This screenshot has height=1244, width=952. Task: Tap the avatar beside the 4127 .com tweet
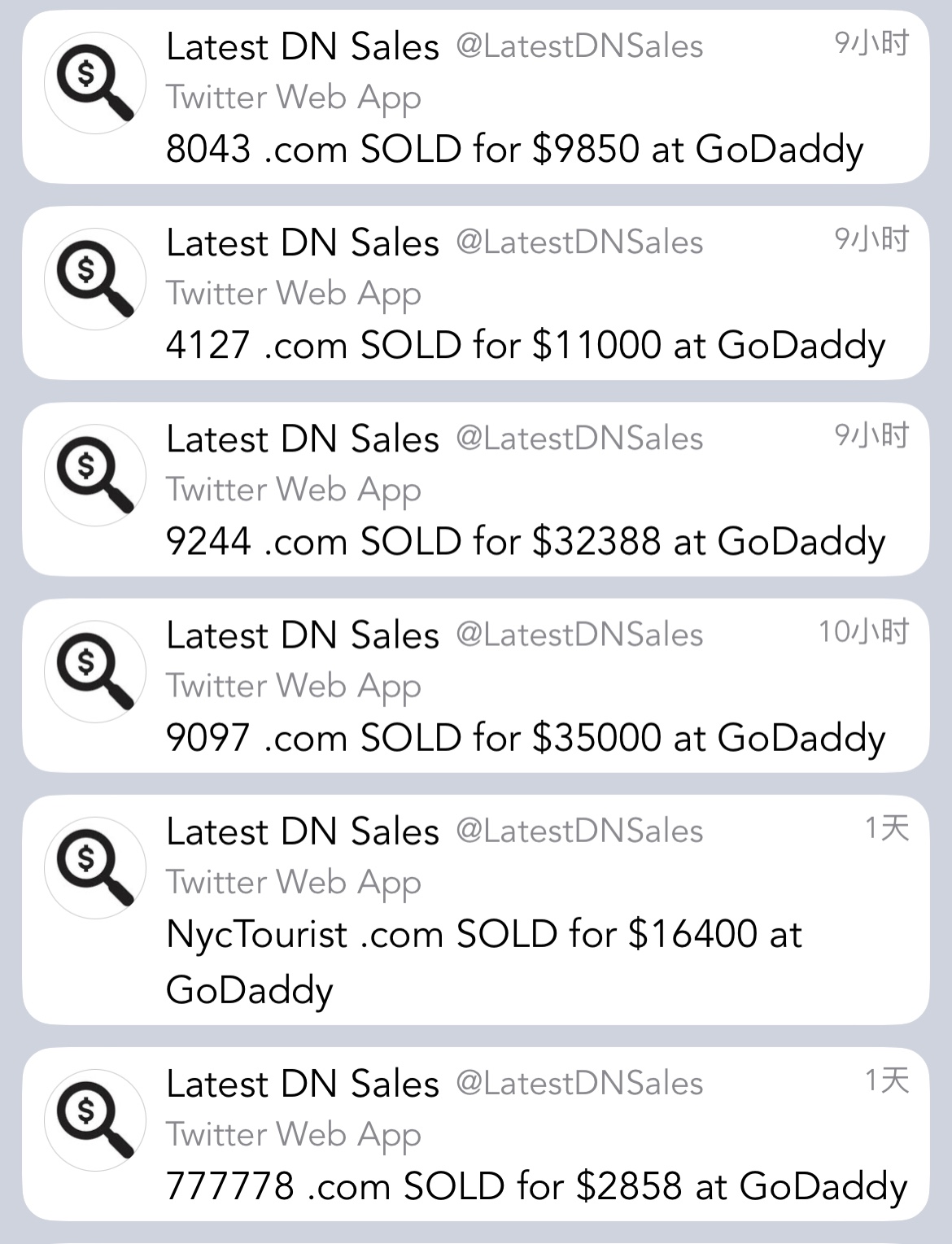click(x=94, y=279)
